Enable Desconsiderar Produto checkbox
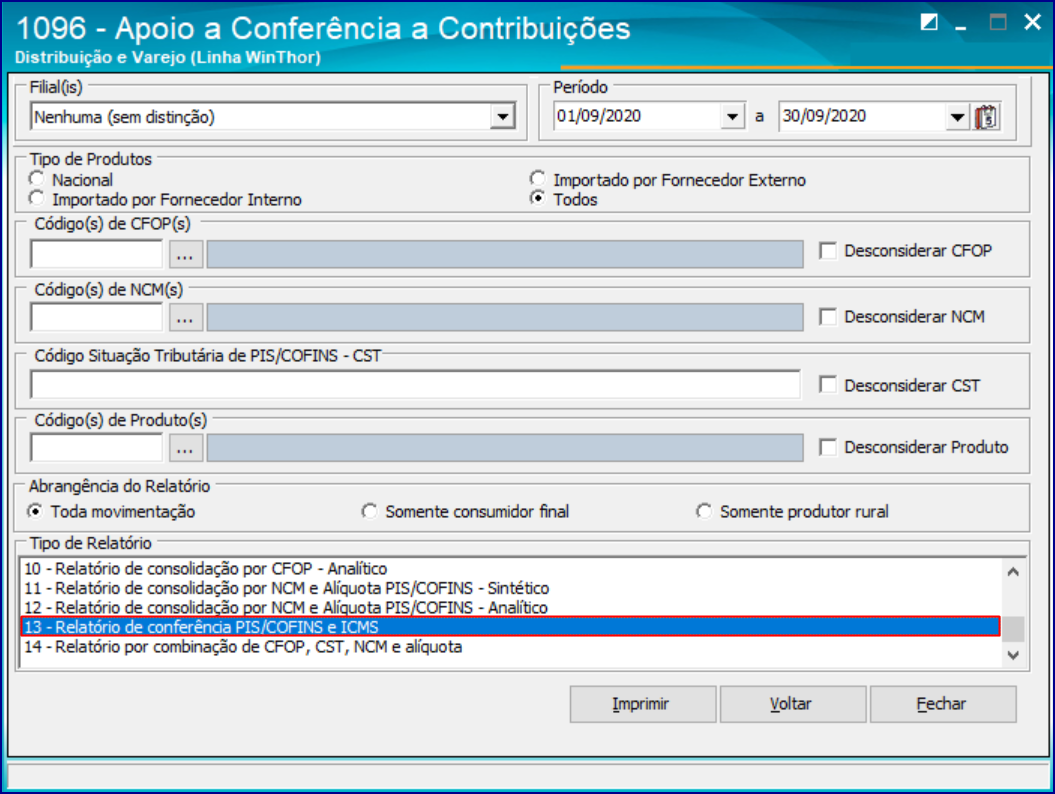1055x794 pixels. (828, 447)
